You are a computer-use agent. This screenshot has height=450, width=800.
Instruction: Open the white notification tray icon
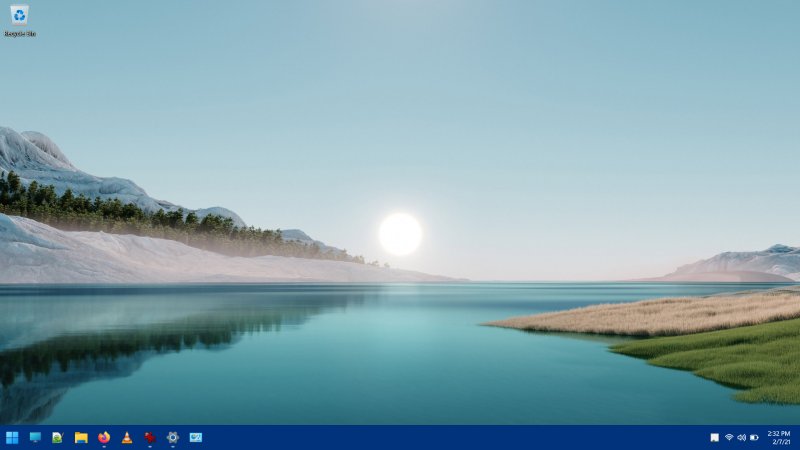714,437
